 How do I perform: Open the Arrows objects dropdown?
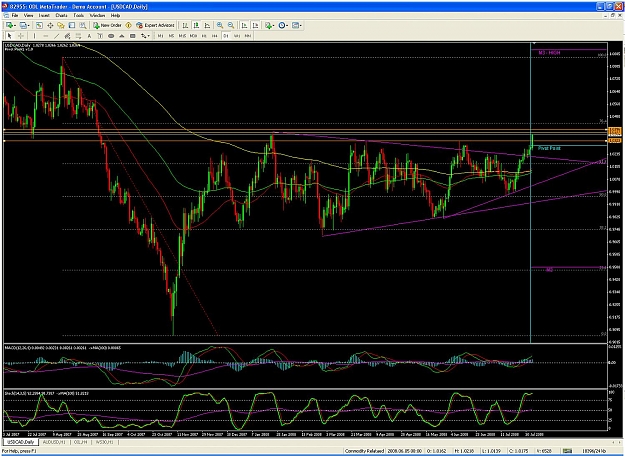[145, 36]
